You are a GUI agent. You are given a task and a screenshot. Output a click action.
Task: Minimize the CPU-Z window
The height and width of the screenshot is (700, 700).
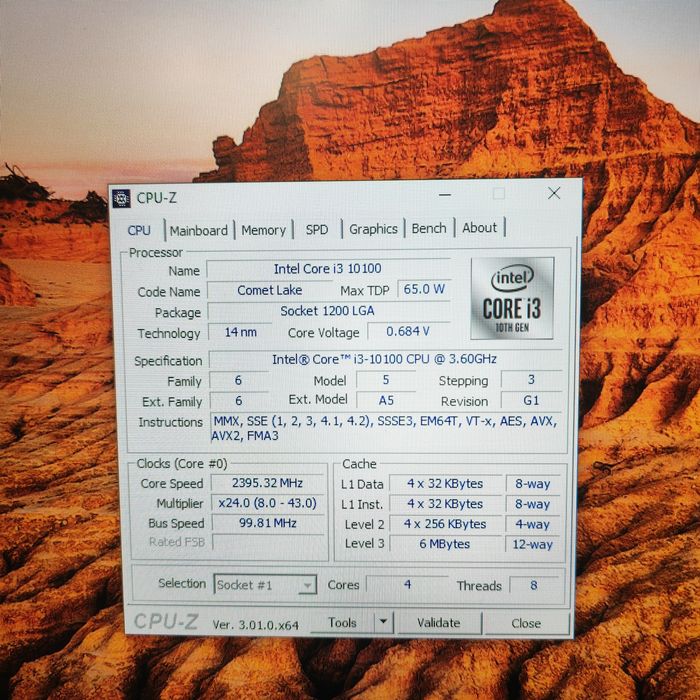coord(445,195)
